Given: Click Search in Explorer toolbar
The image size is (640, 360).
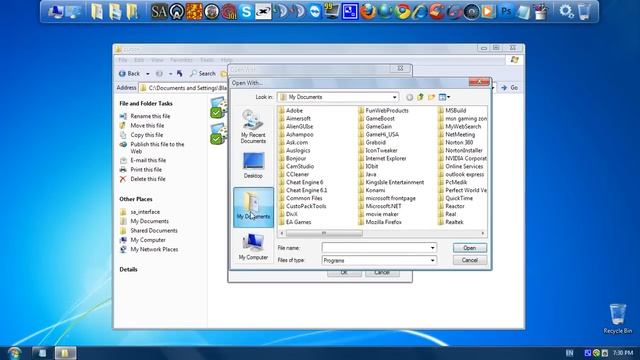Looking at the screenshot, I should coord(203,73).
